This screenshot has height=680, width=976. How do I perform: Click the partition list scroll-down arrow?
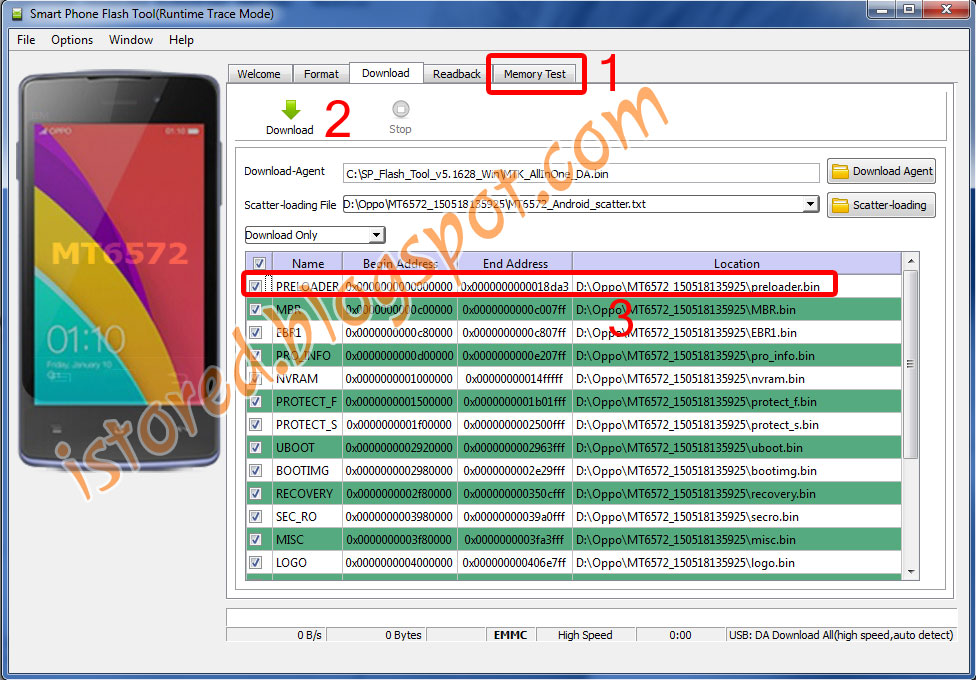point(911,572)
